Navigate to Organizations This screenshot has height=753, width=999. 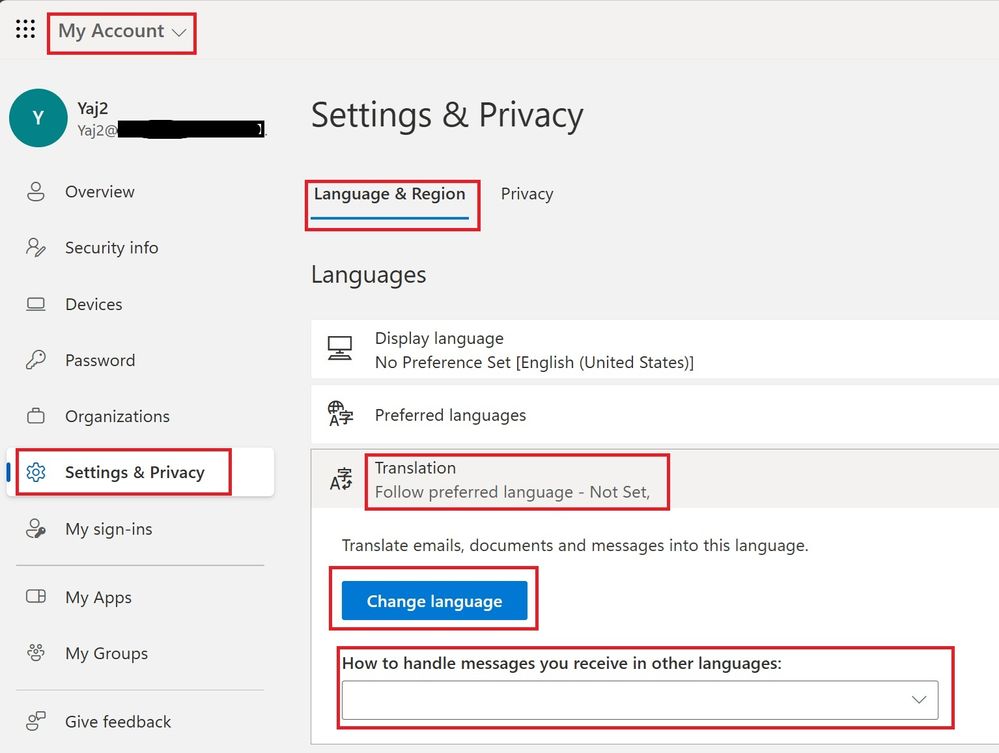tap(117, 416)
